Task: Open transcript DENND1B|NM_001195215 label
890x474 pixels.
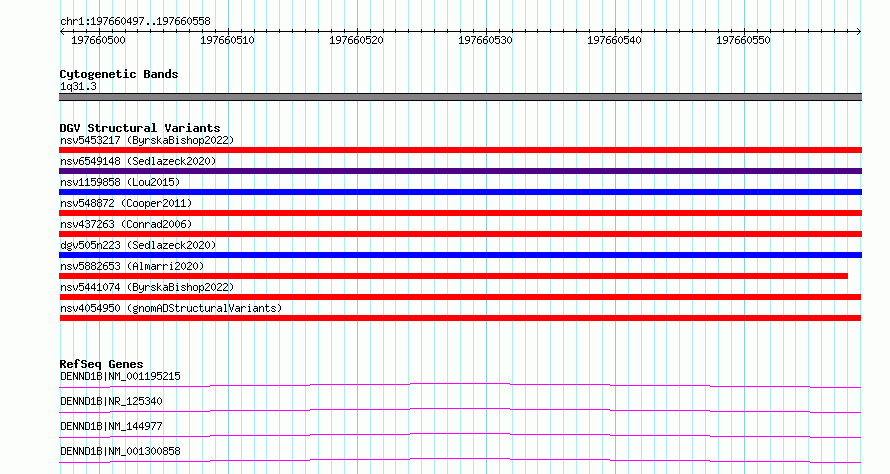Action: pyautogui.click(x=120, y=376)
